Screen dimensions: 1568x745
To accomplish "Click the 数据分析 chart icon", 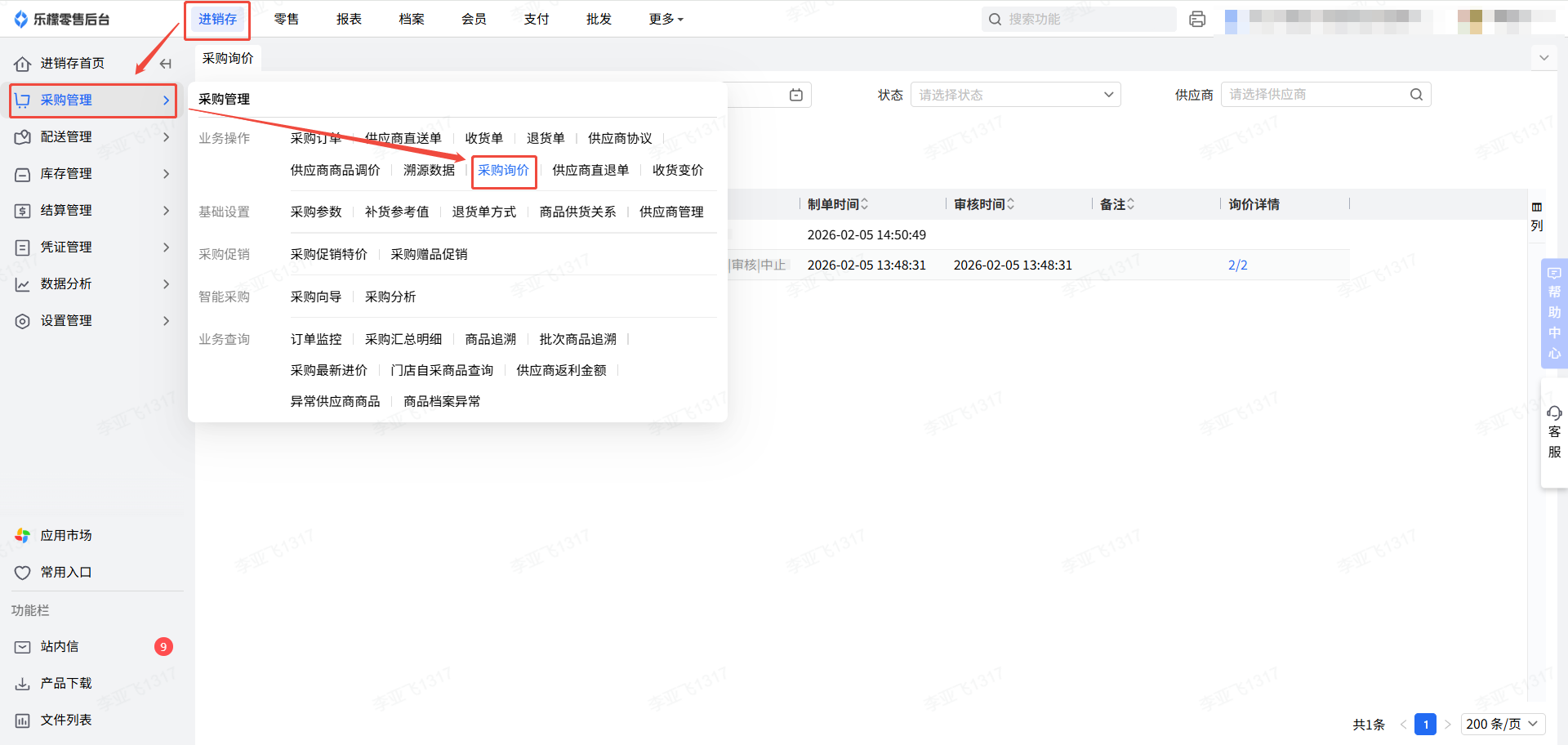I will (23, 284).
